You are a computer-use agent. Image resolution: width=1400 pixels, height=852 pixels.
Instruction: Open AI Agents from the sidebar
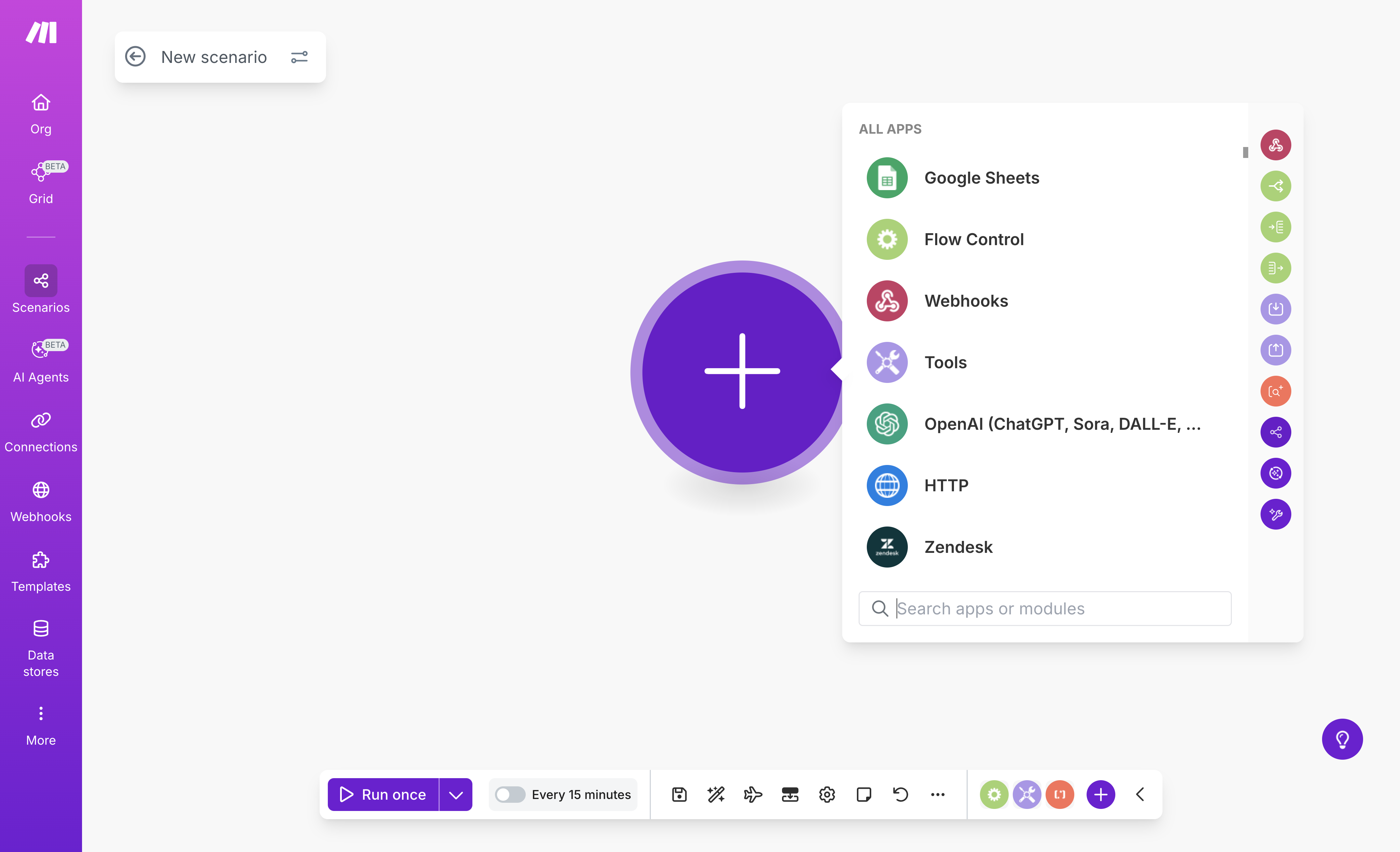point(40,360)
